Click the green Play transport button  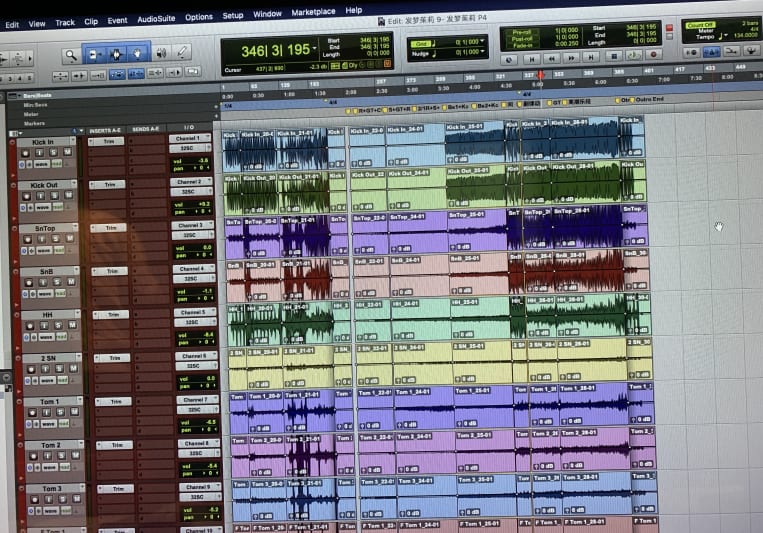(633, 55)
